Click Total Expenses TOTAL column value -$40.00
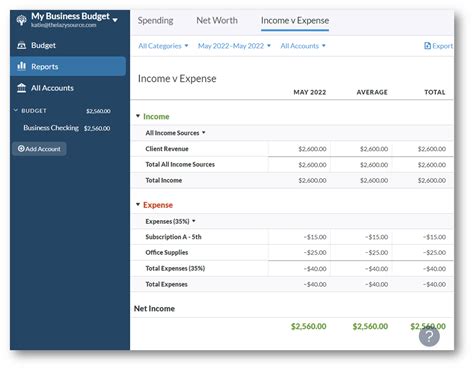 pos(434,285)
